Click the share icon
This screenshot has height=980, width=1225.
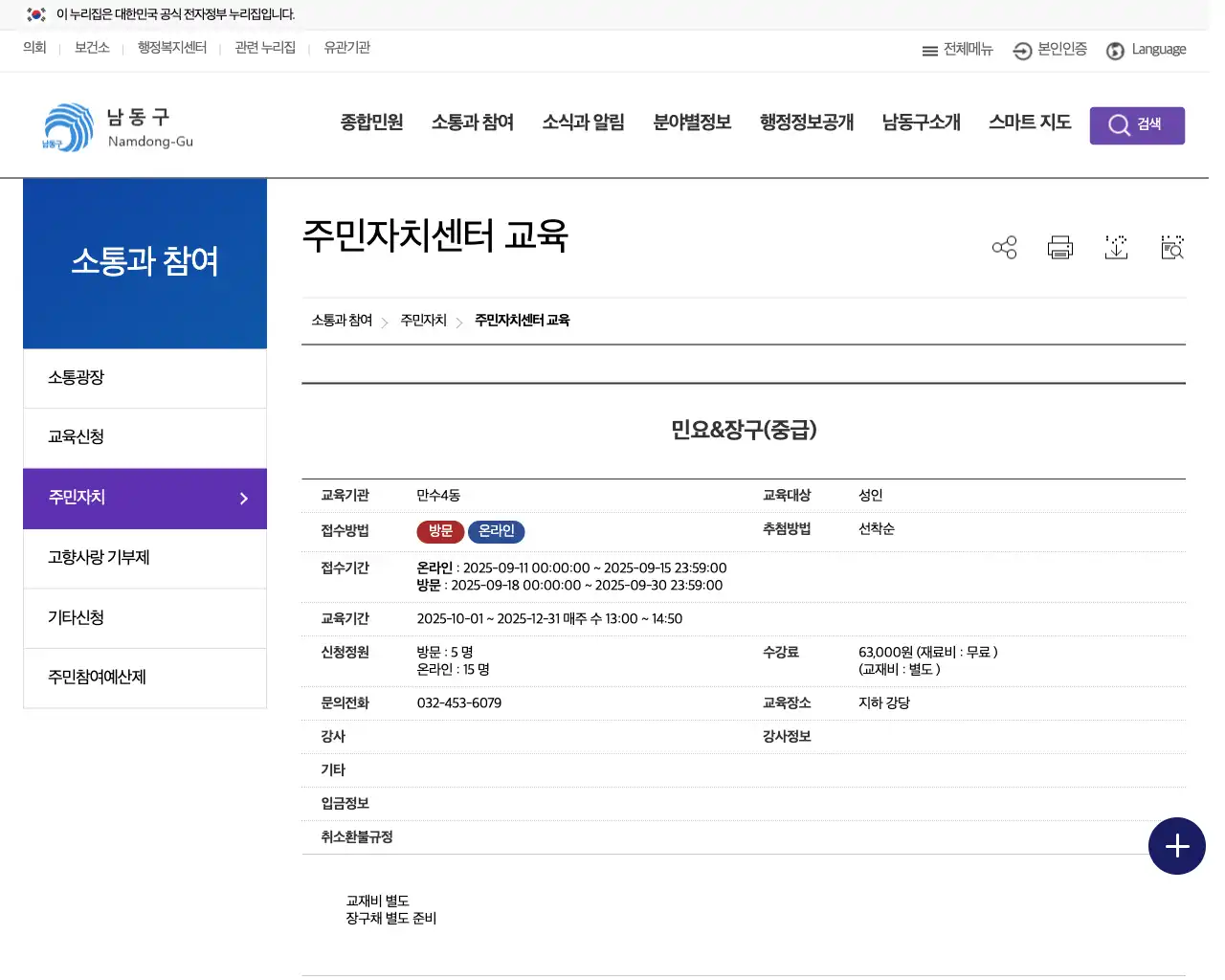tap(1004, 247)
